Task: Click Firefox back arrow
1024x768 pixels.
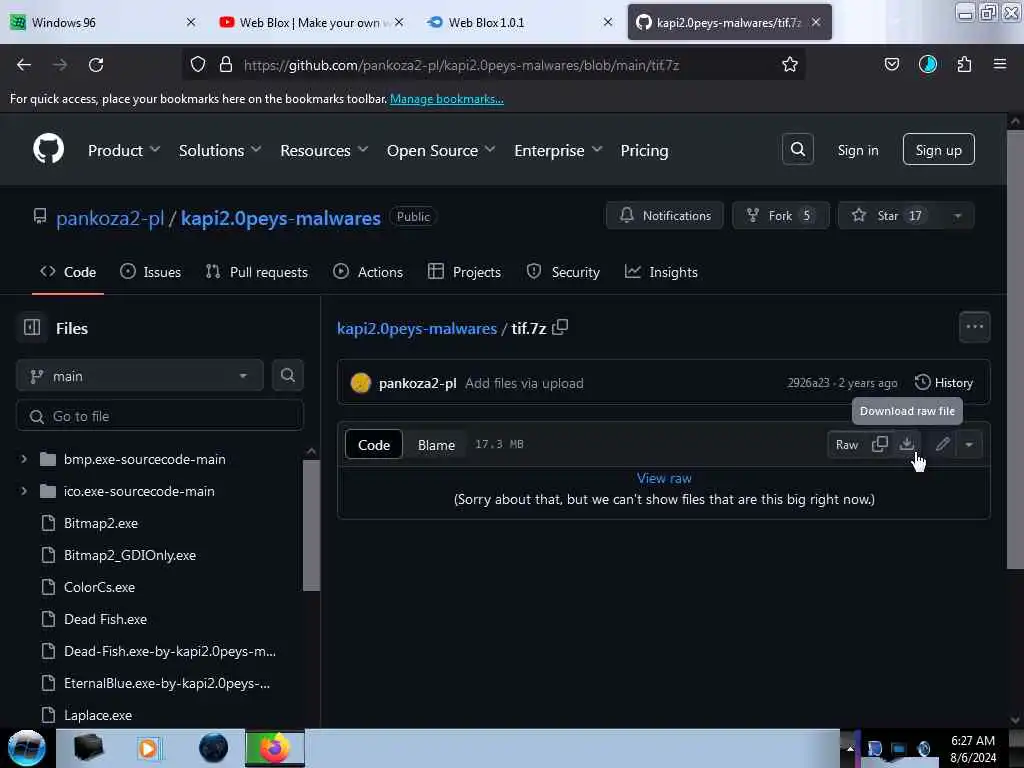Action: [24, 65]
